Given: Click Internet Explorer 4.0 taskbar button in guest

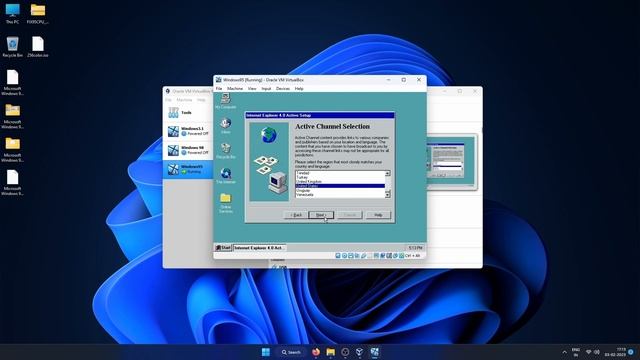Looking at the screenshot, I should pos(259,248).
